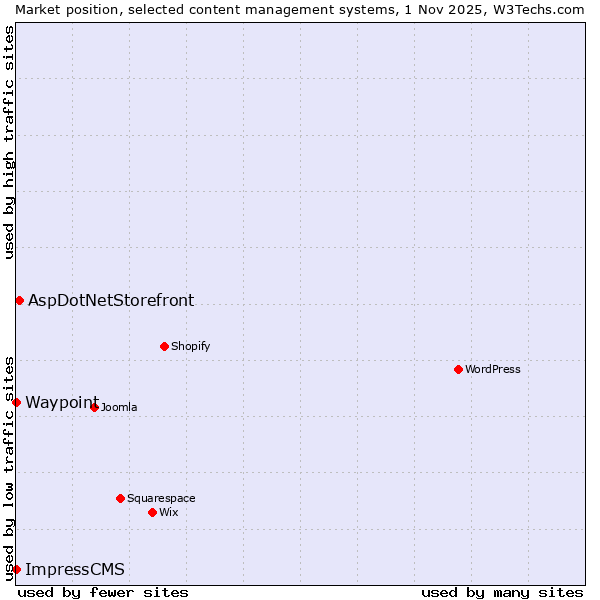Click the Squarespace text label

pyautogui.click(x=161, y=498)
